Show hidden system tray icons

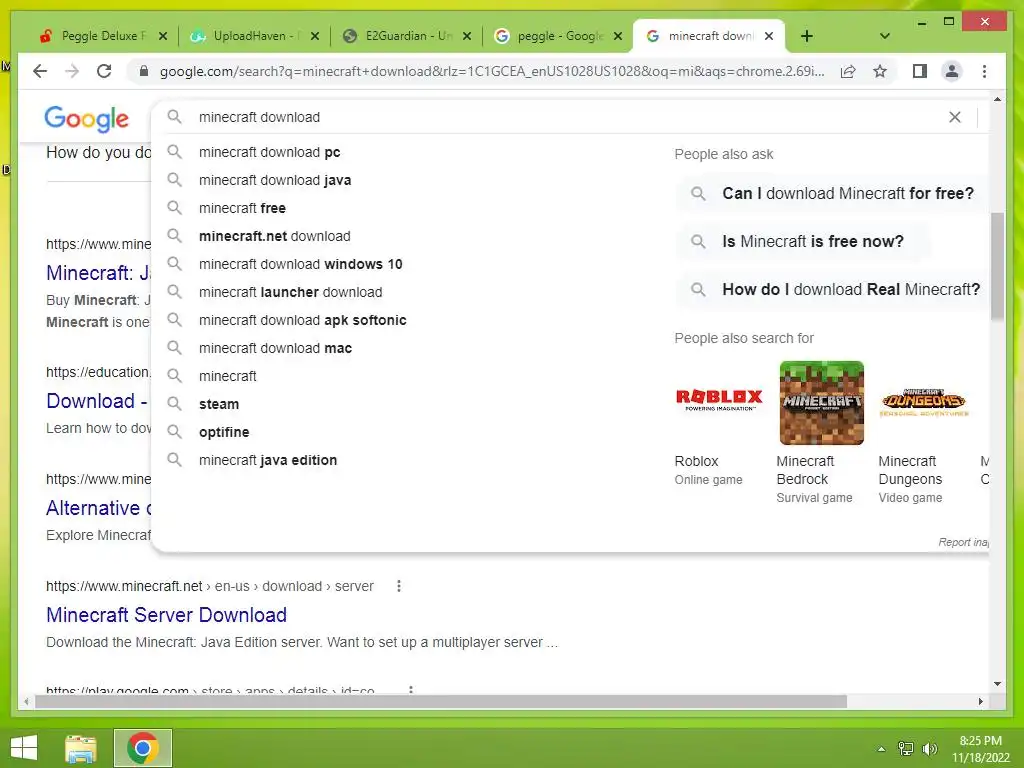coord(881,749)
